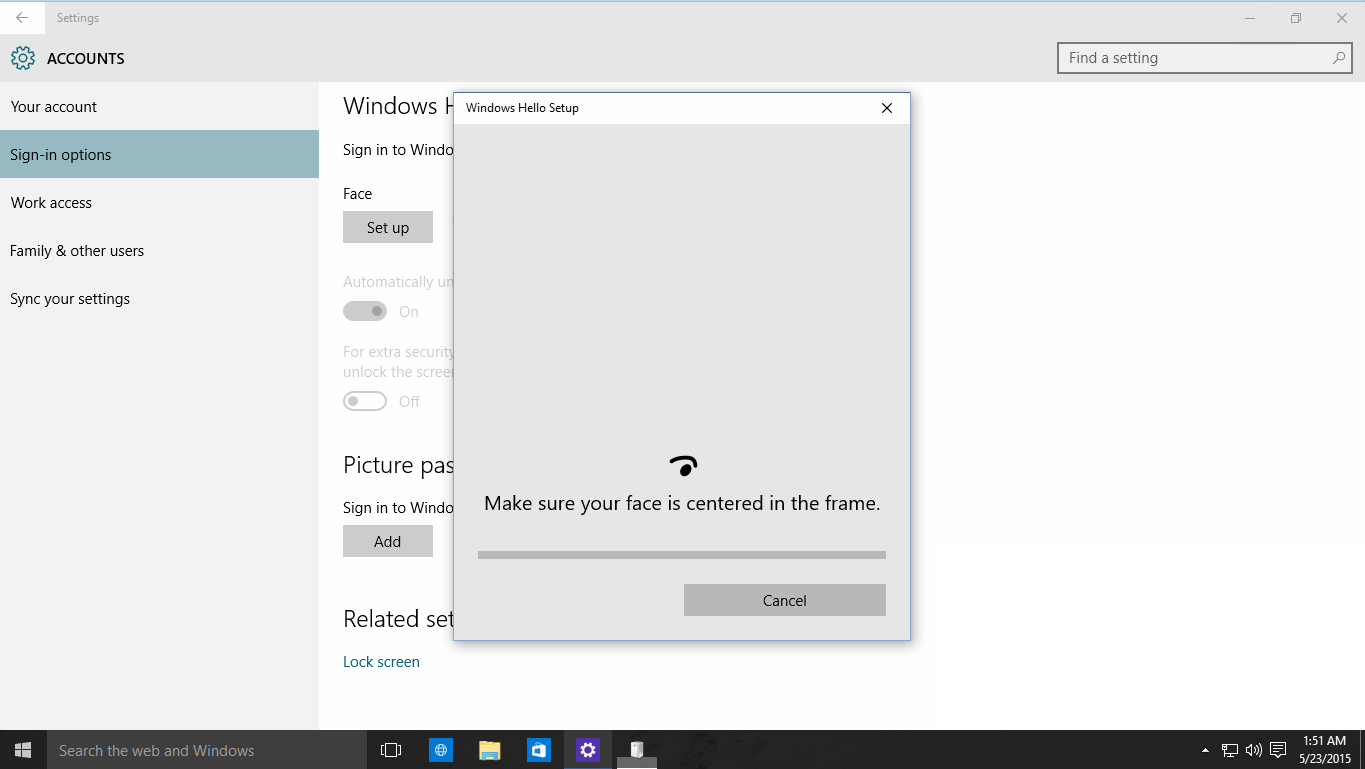The image size is (1365, 769).
Task: Open the Action Center notifications icon
Action: (1278, 750)
